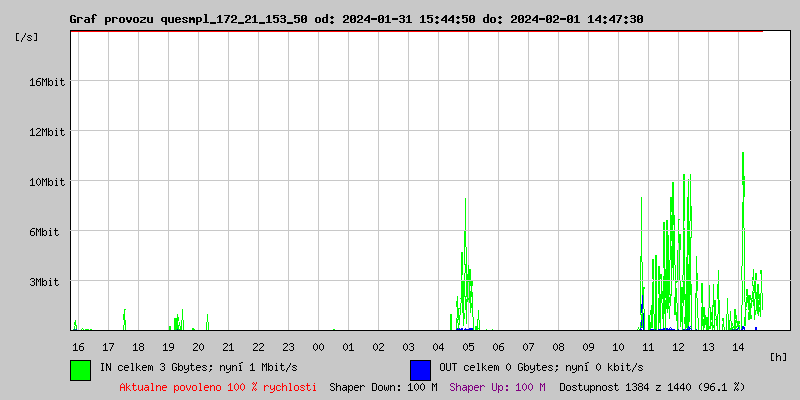800x400 pixels.
Task: Select the 'OUT celkem 0 Gbytes' legend text
Action: [539, 367]
